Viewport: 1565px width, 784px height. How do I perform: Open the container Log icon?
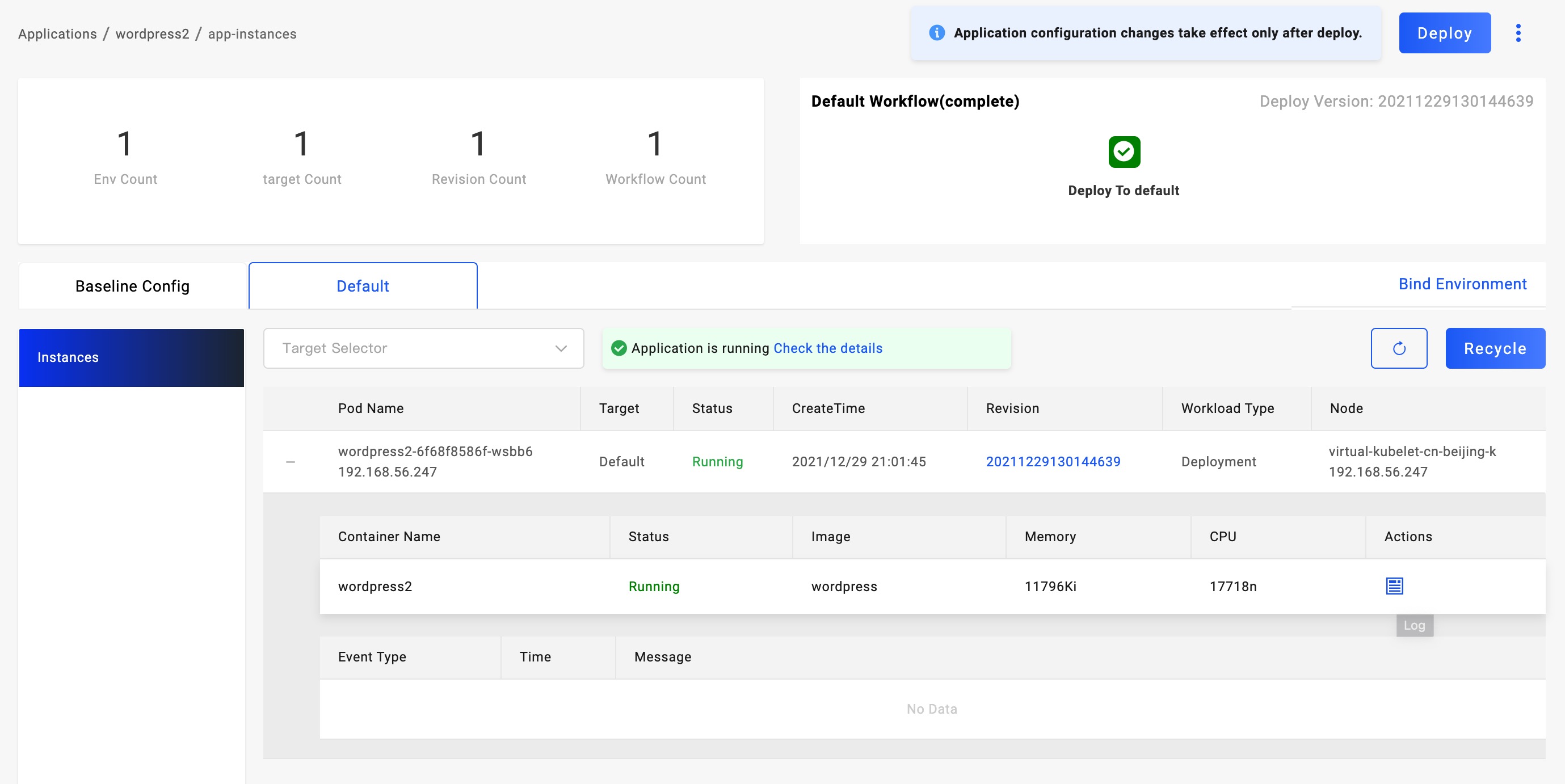(x=1394, y=586)
